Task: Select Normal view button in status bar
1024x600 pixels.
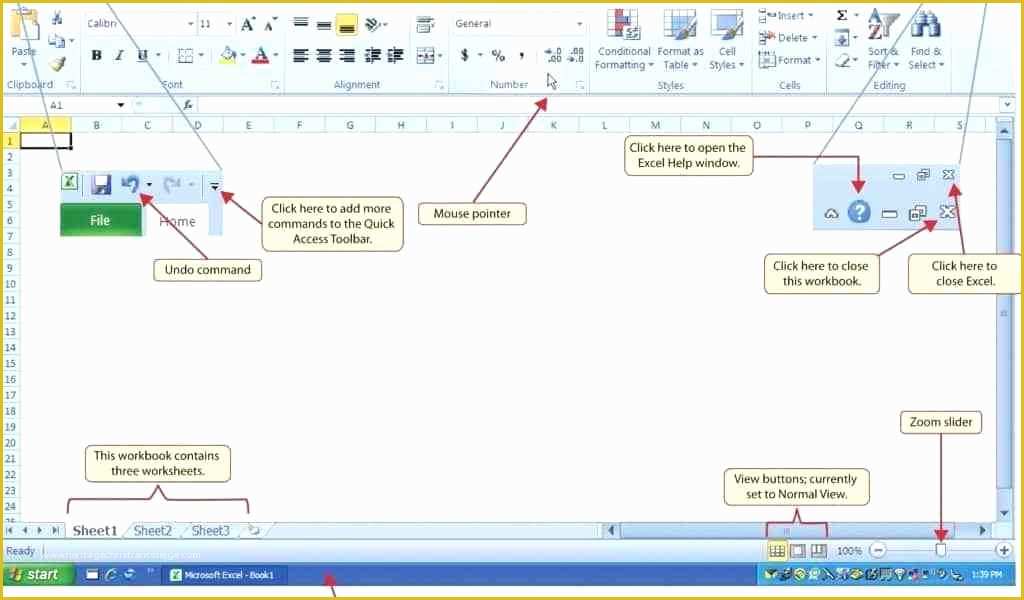Action: 776,551
